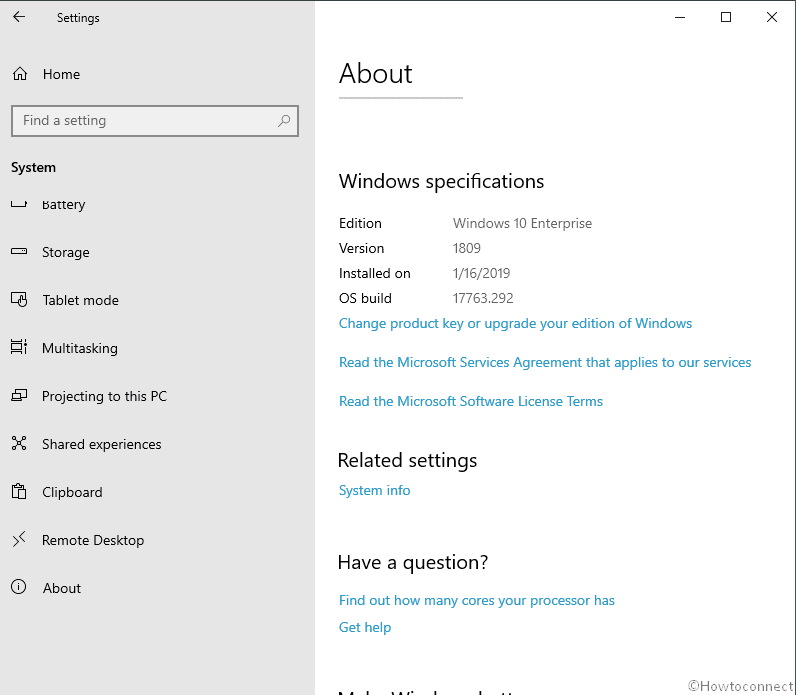Open Change product key or upgrade link

pos(515,323)
